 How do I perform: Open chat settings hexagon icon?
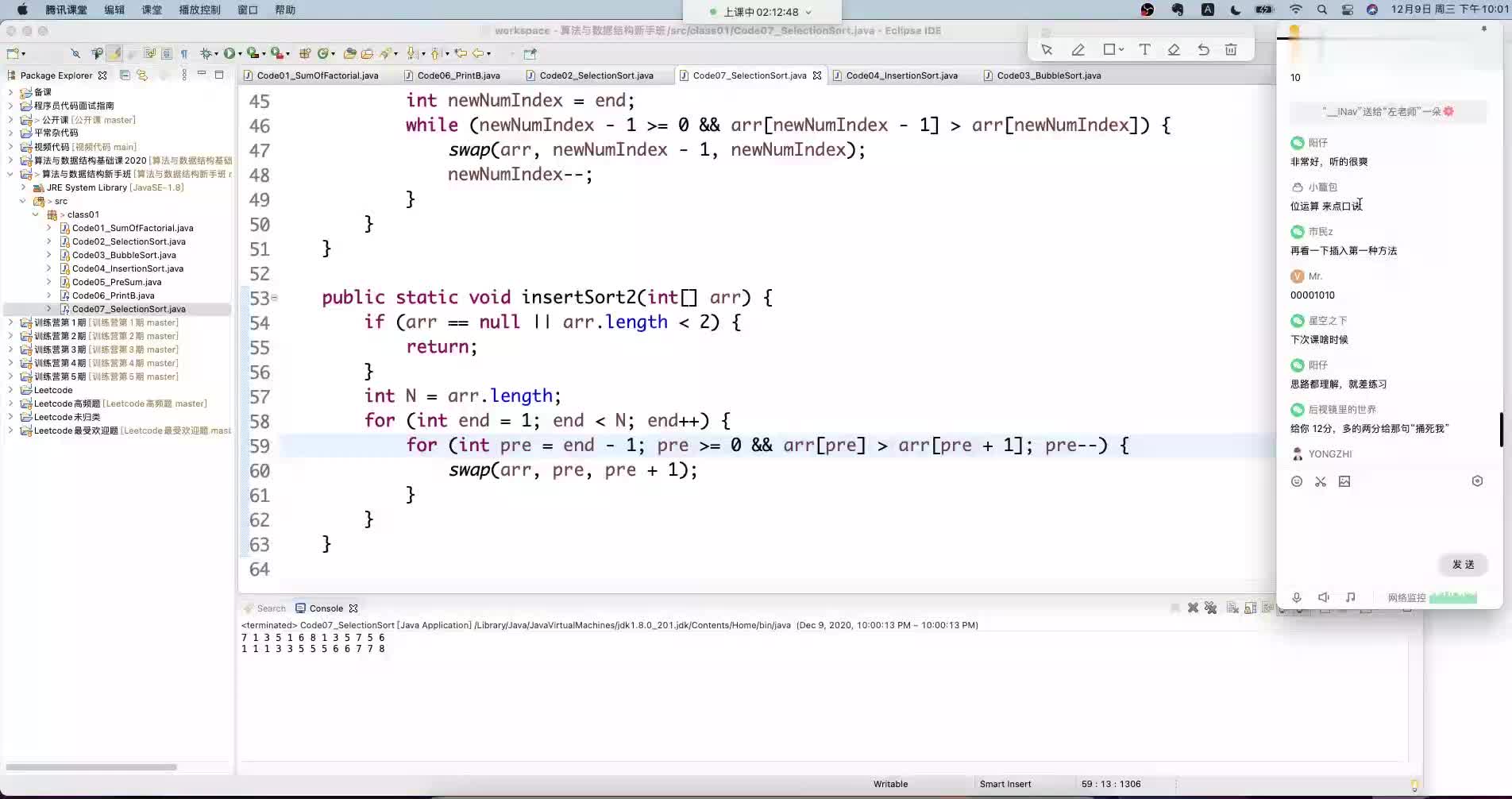click(x=1477, y=481)
